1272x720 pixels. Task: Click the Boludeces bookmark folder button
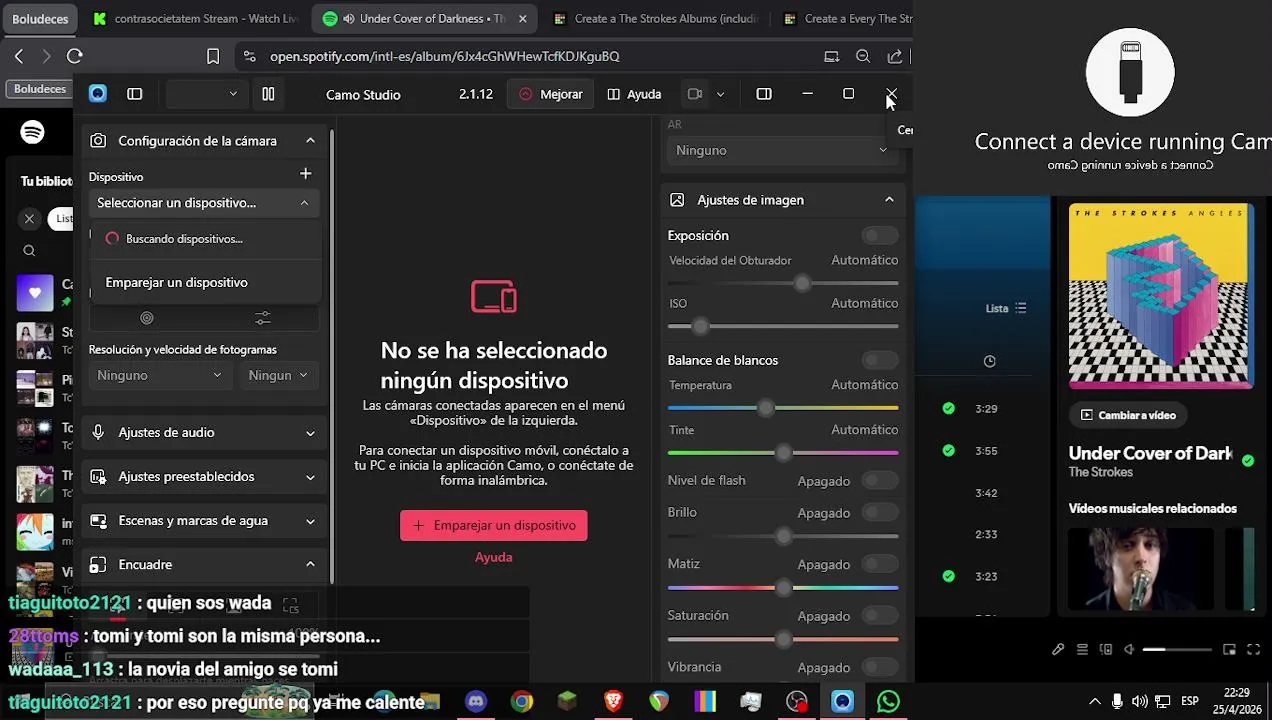click(x=40, y=89)
